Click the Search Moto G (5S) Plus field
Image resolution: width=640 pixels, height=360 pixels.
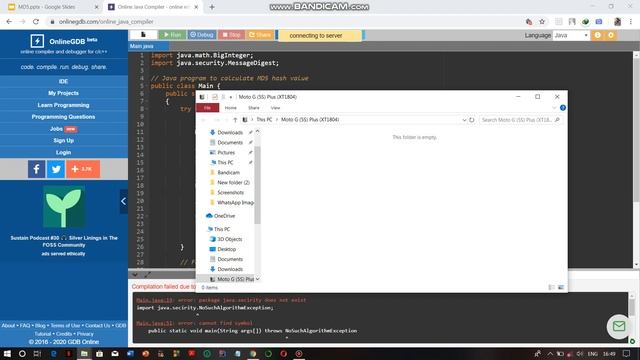[520, 120]
